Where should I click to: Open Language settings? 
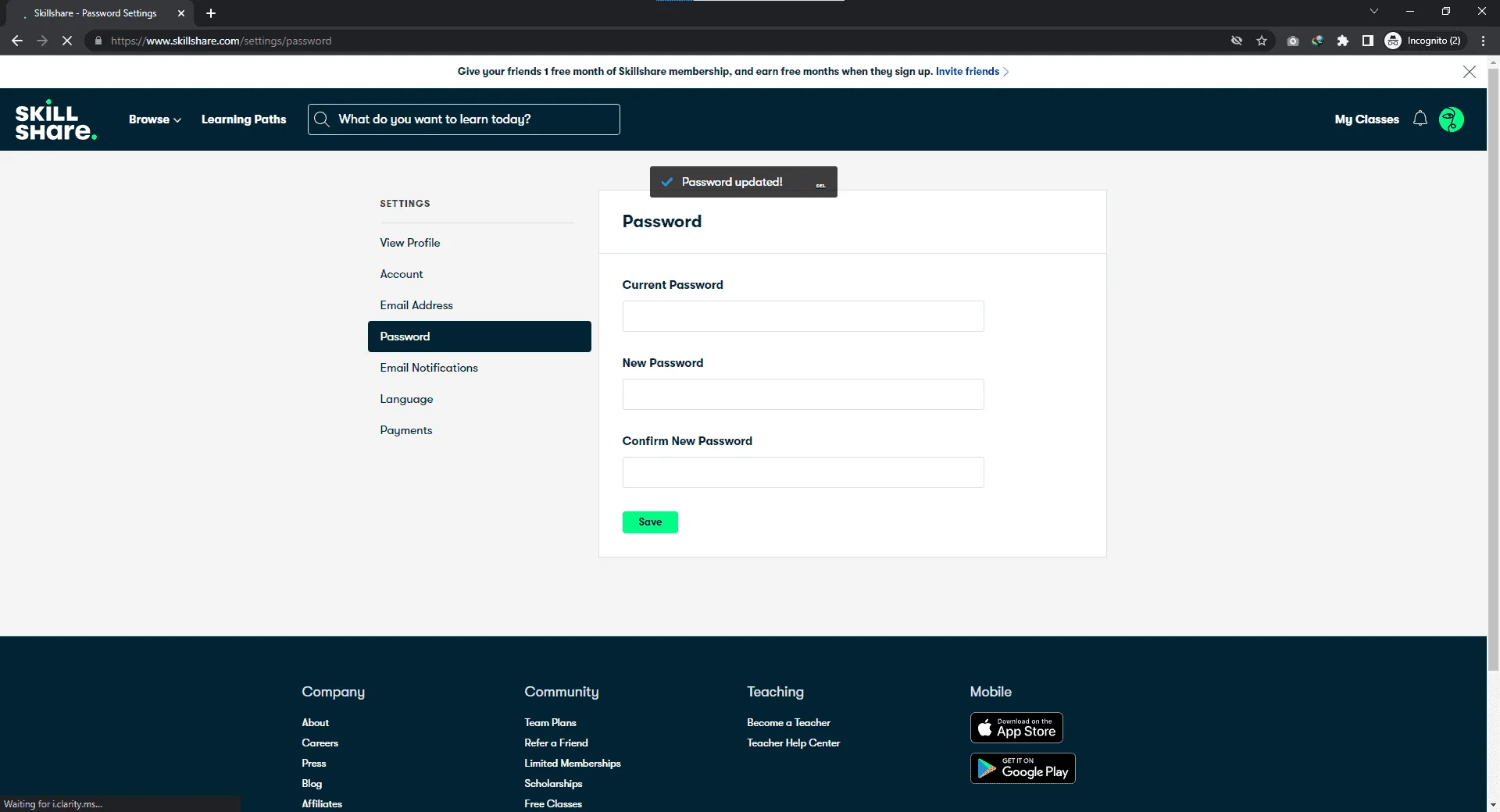click(406, 399)
